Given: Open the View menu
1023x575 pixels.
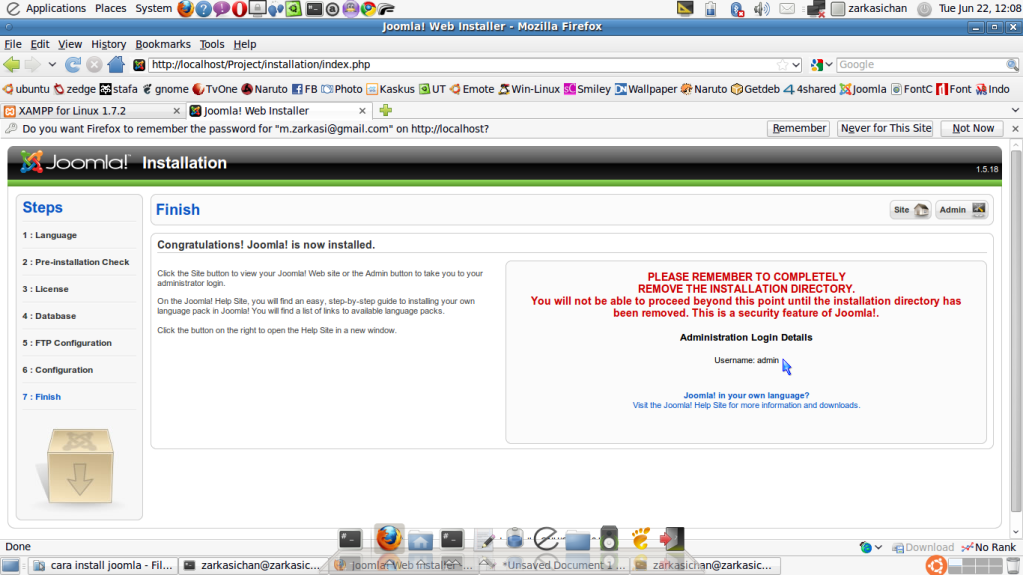Looking at the screenshot, I should coord(70,44).
